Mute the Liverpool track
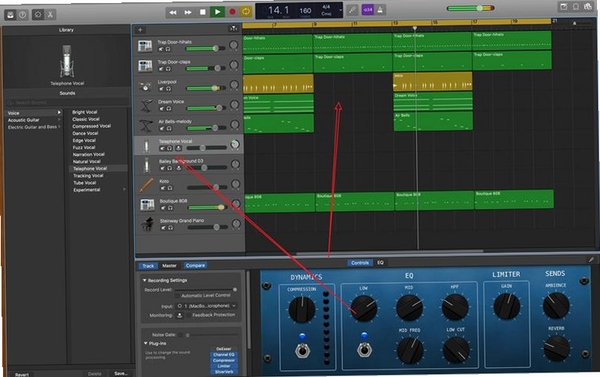This screenshot has width=600, height=377. [161, 89]
